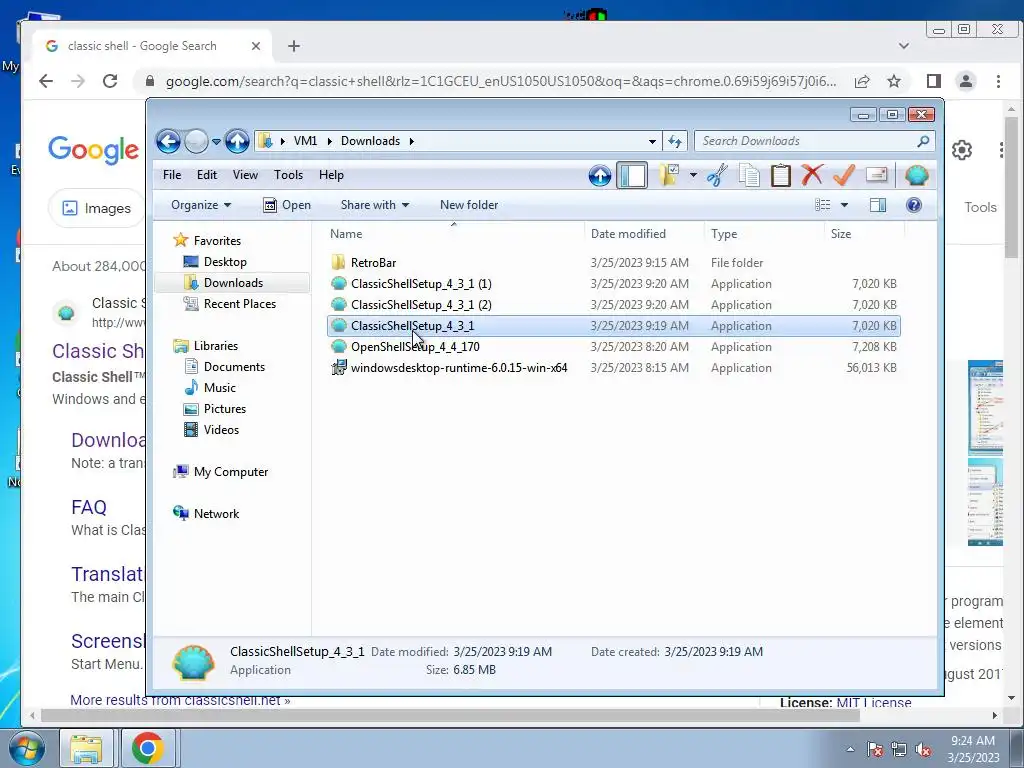Click the Images filter on Google
Screen dimensions: 1024x768
click(x=97, y=208)
